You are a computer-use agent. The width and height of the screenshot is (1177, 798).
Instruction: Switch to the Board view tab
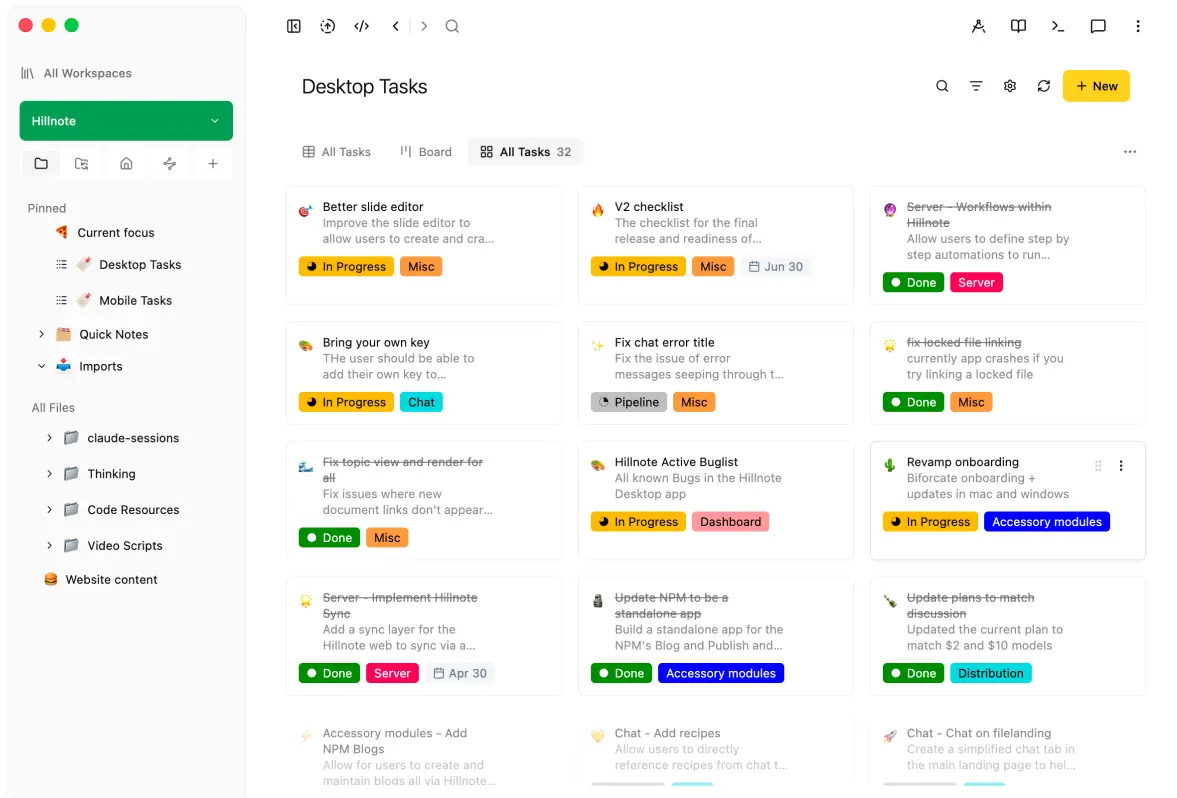(x=426, y=152)
